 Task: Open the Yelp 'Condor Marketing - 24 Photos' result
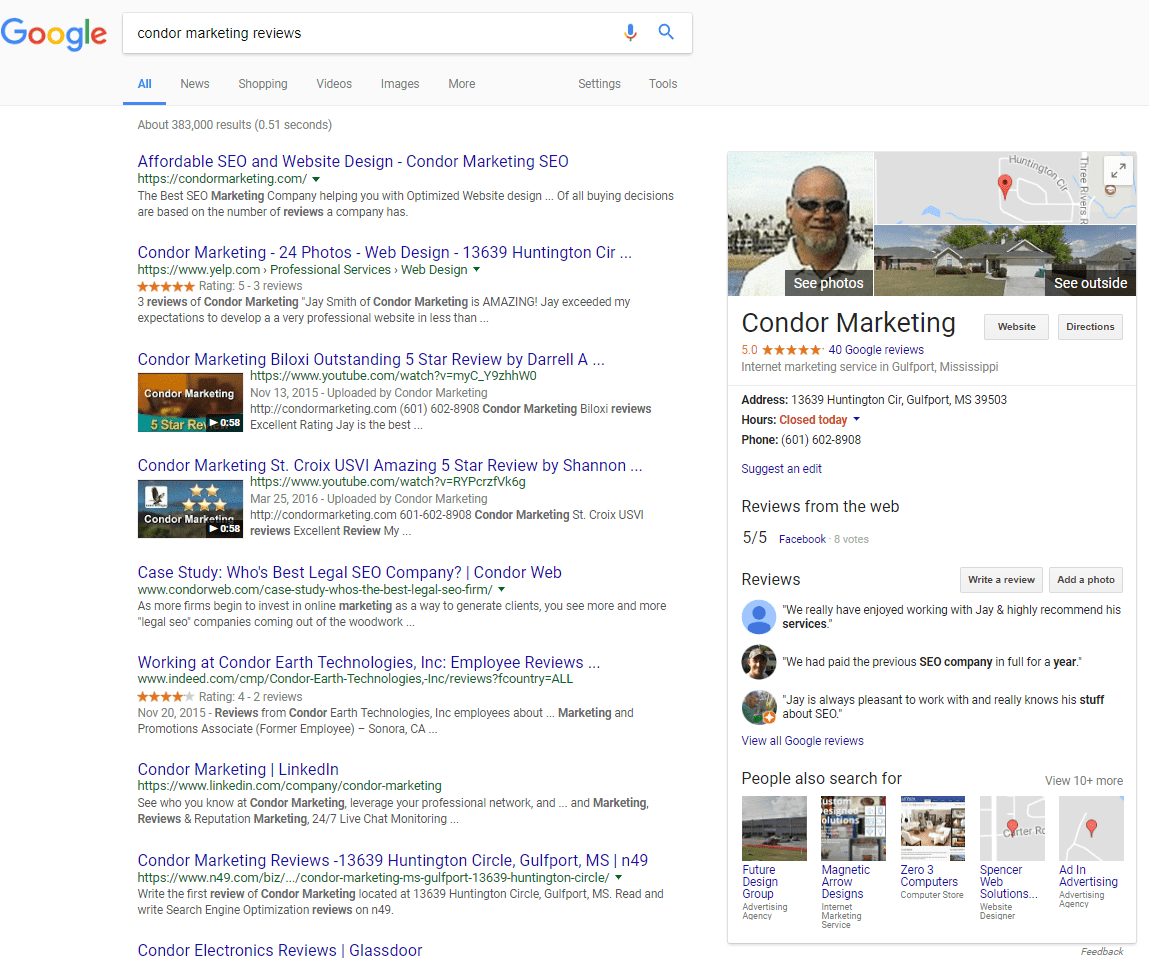click(x=385, y=252)
